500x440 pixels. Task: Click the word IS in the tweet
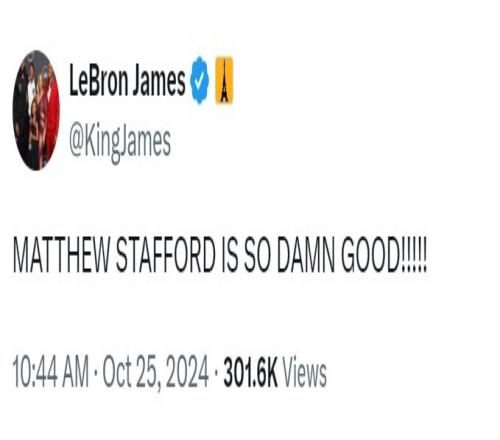click(x=230, y=254)
